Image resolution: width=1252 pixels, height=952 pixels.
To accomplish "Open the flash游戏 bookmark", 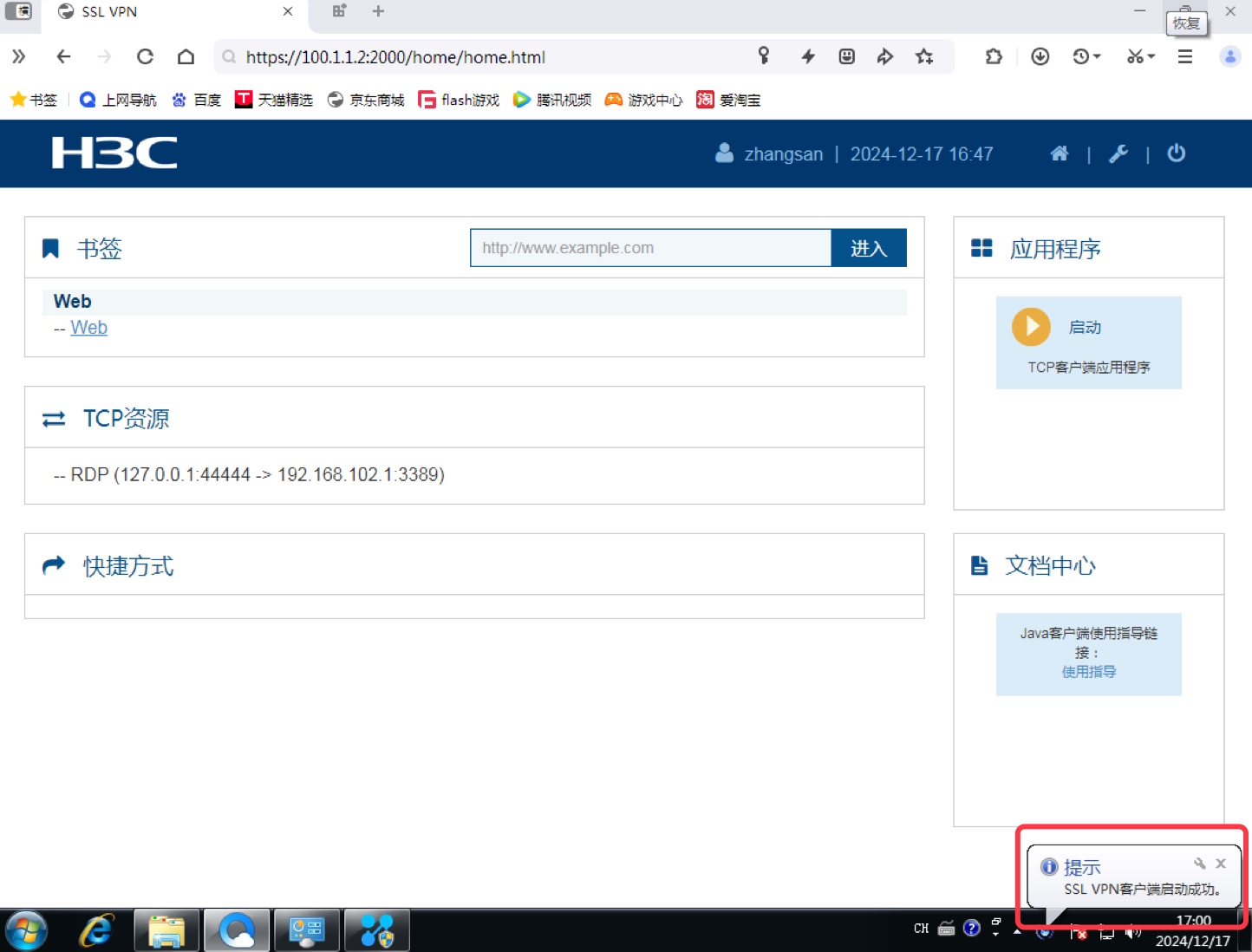I will (x=459, y=100).
